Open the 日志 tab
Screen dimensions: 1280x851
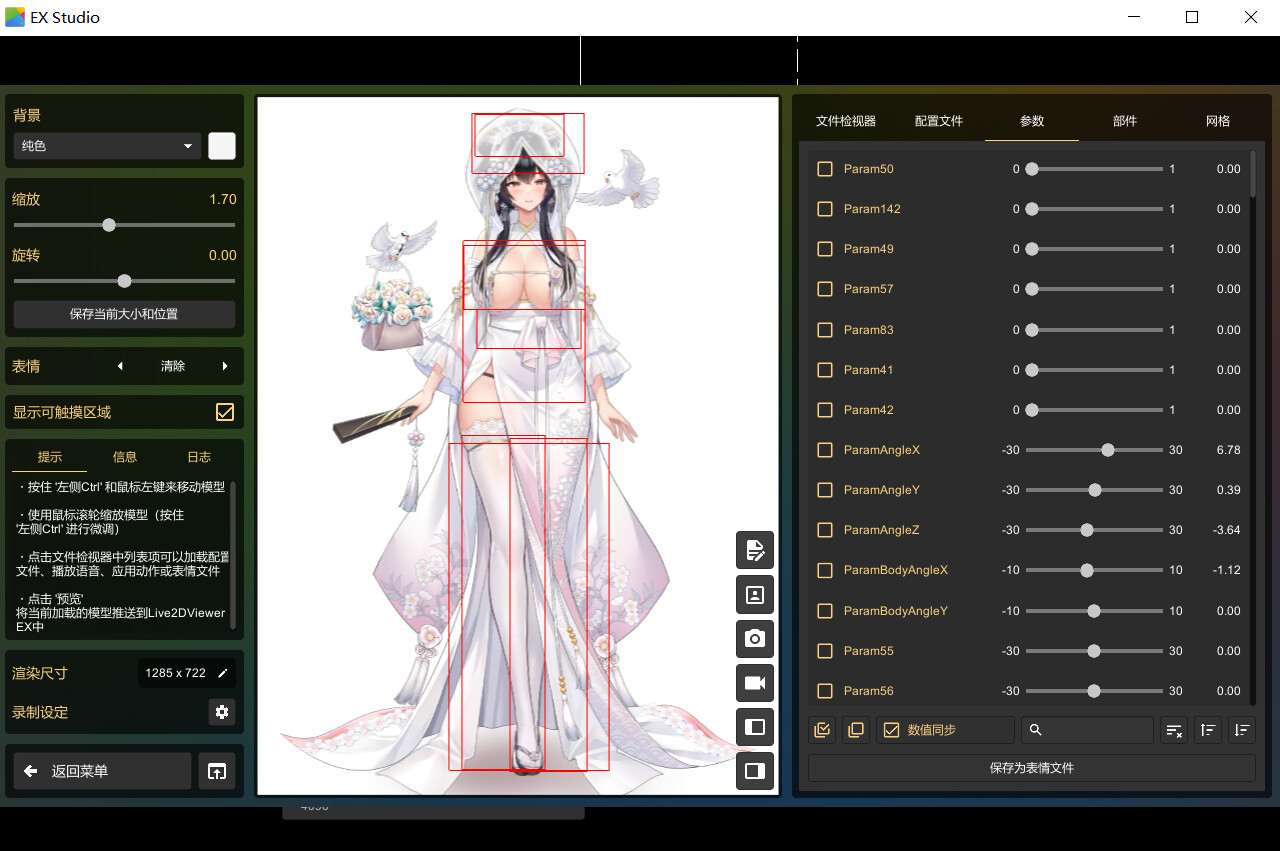pyautogui.click(x=199, y=457)
